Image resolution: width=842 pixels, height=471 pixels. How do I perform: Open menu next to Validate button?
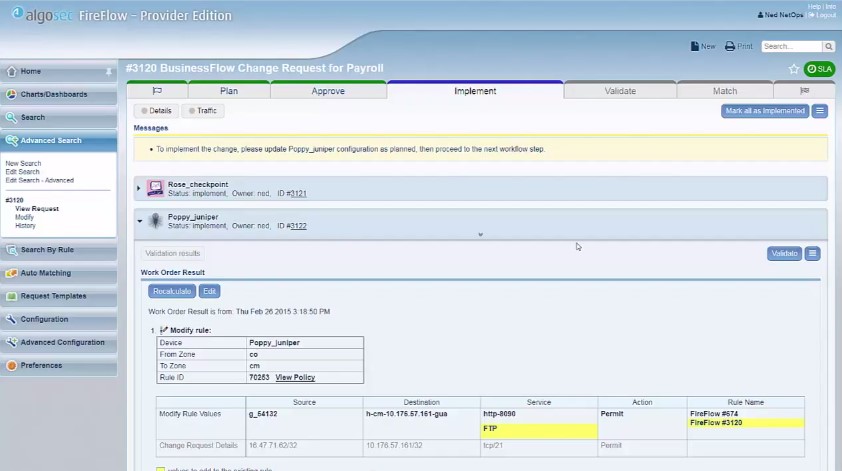[812, 253]
